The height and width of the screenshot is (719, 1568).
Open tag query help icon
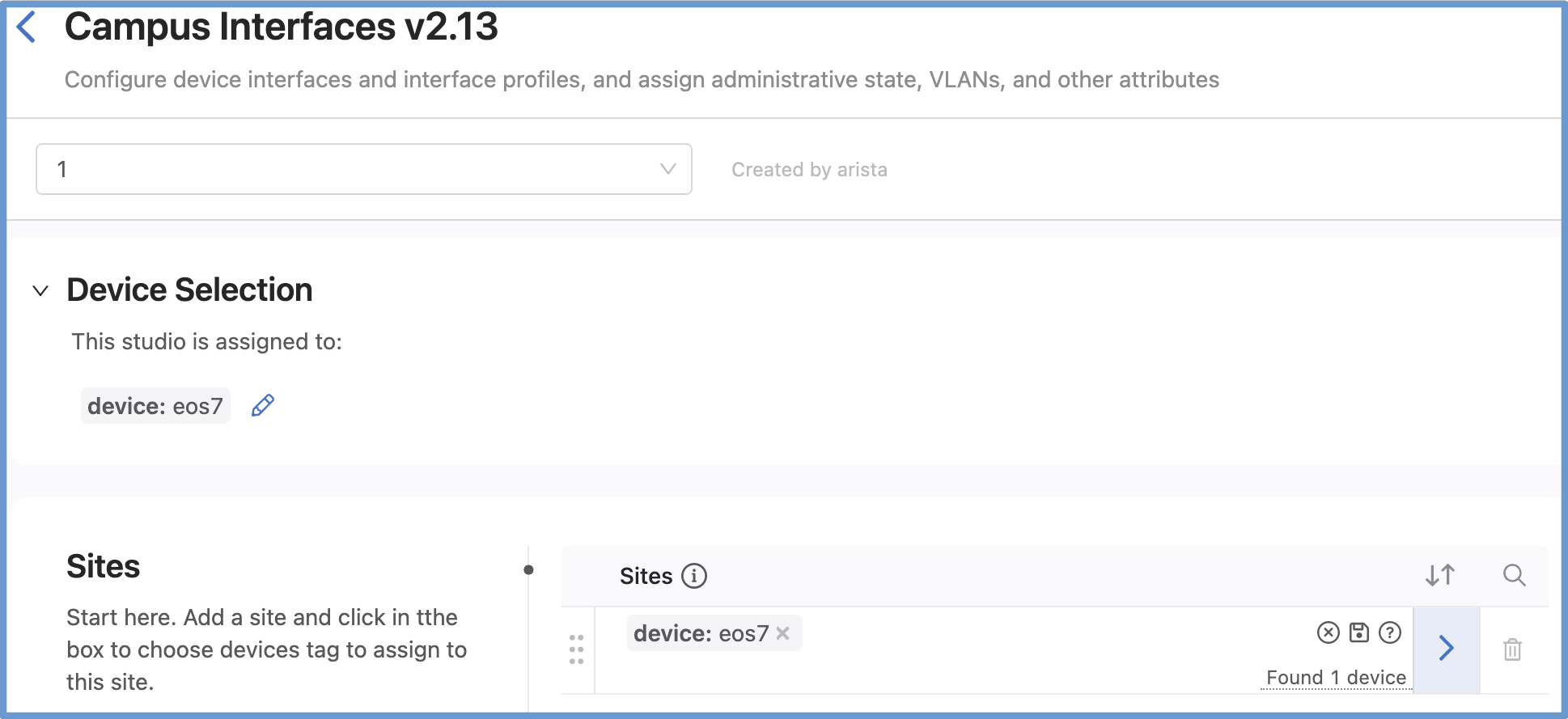(x=1390, y=632)
